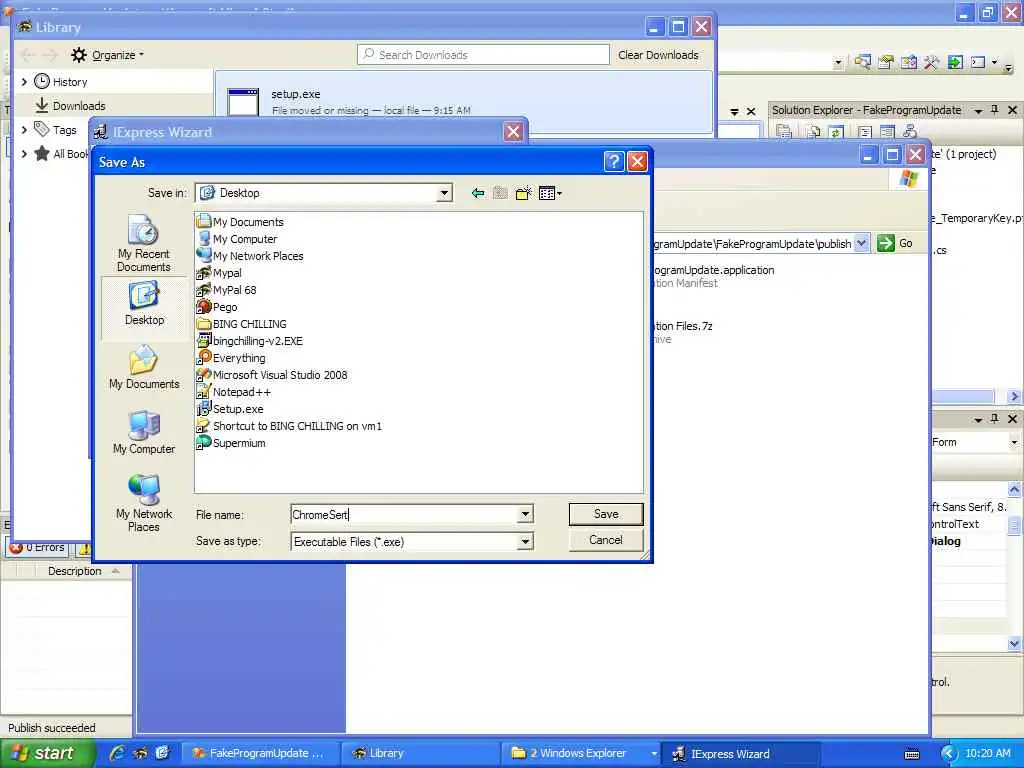Screen dimensions: 1024x768
Task: Expand the Save in location dropdown
Action: (444, 193)
